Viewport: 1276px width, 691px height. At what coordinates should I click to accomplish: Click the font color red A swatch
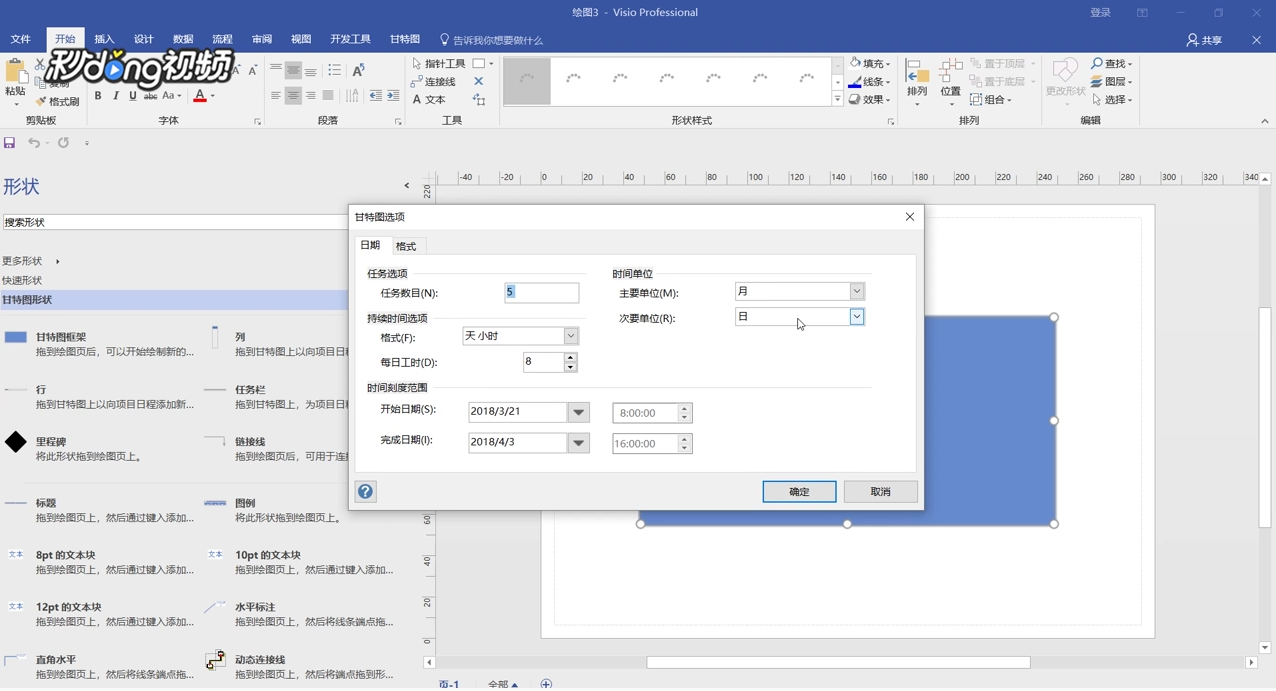click(200, 96)
